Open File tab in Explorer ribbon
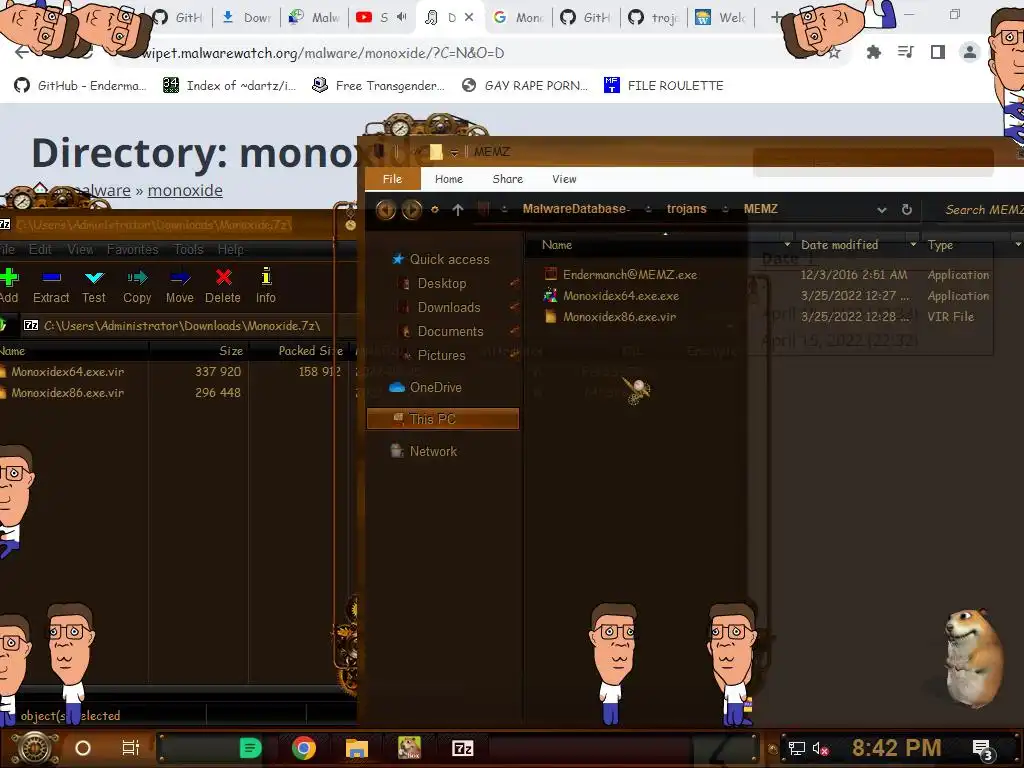Viewport: 1024px width, 768px height. [x=392, y=179]
